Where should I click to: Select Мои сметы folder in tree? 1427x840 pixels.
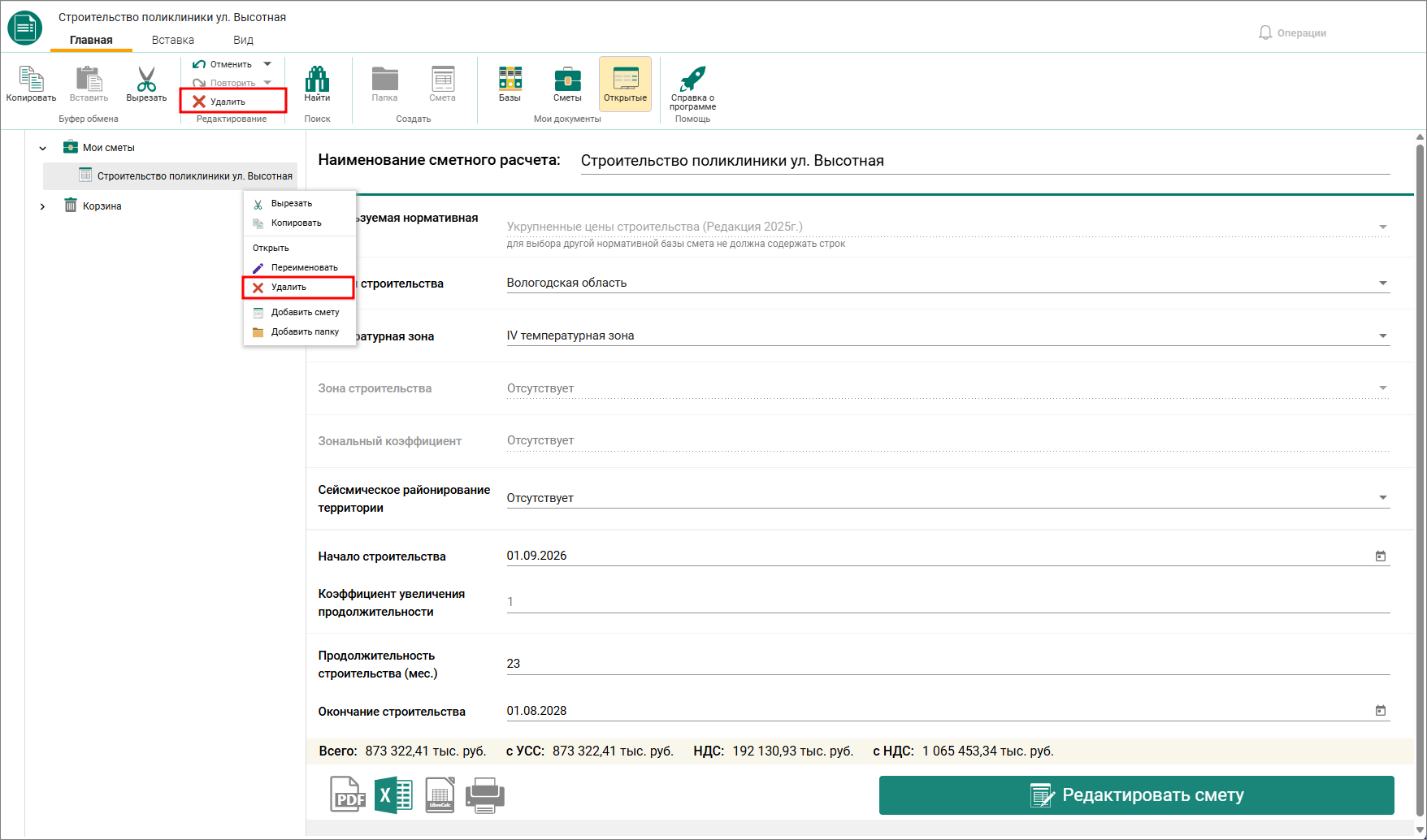click(x=98, y=148)
